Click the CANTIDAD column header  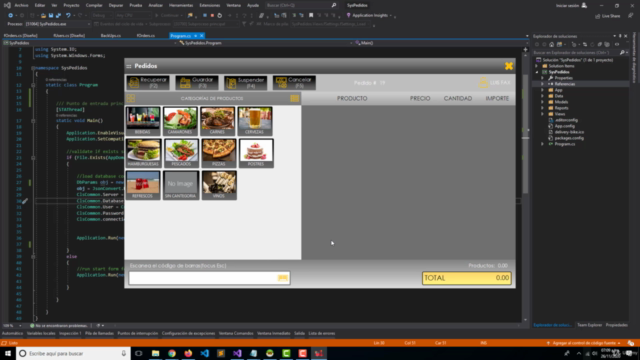click(458, 98)
